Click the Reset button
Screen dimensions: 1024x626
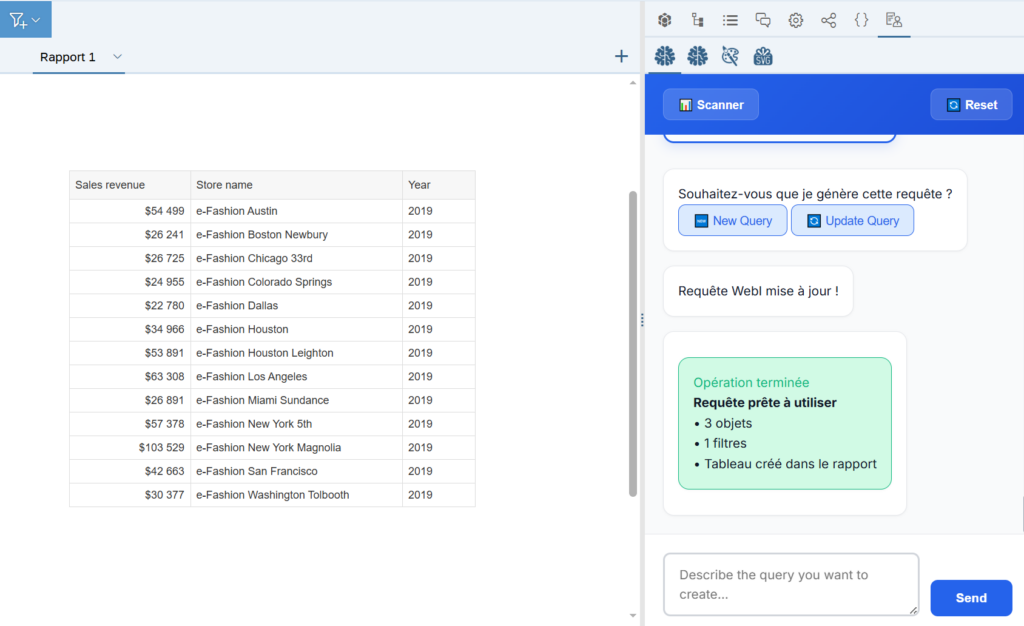click(971, 105)
